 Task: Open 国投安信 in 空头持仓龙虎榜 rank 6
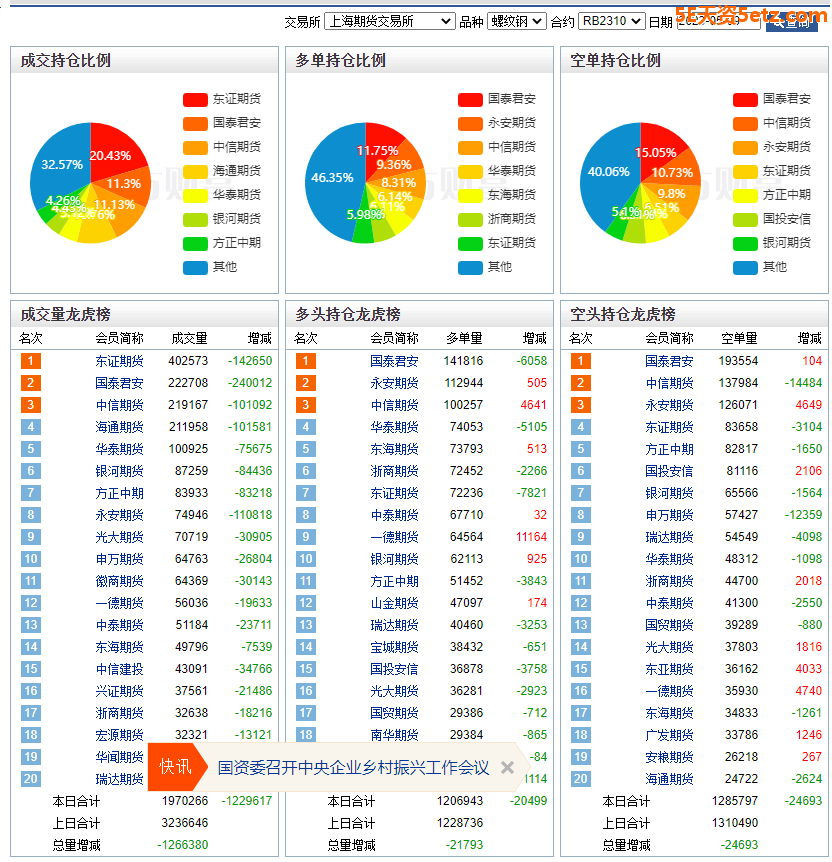tap(669, 471)
